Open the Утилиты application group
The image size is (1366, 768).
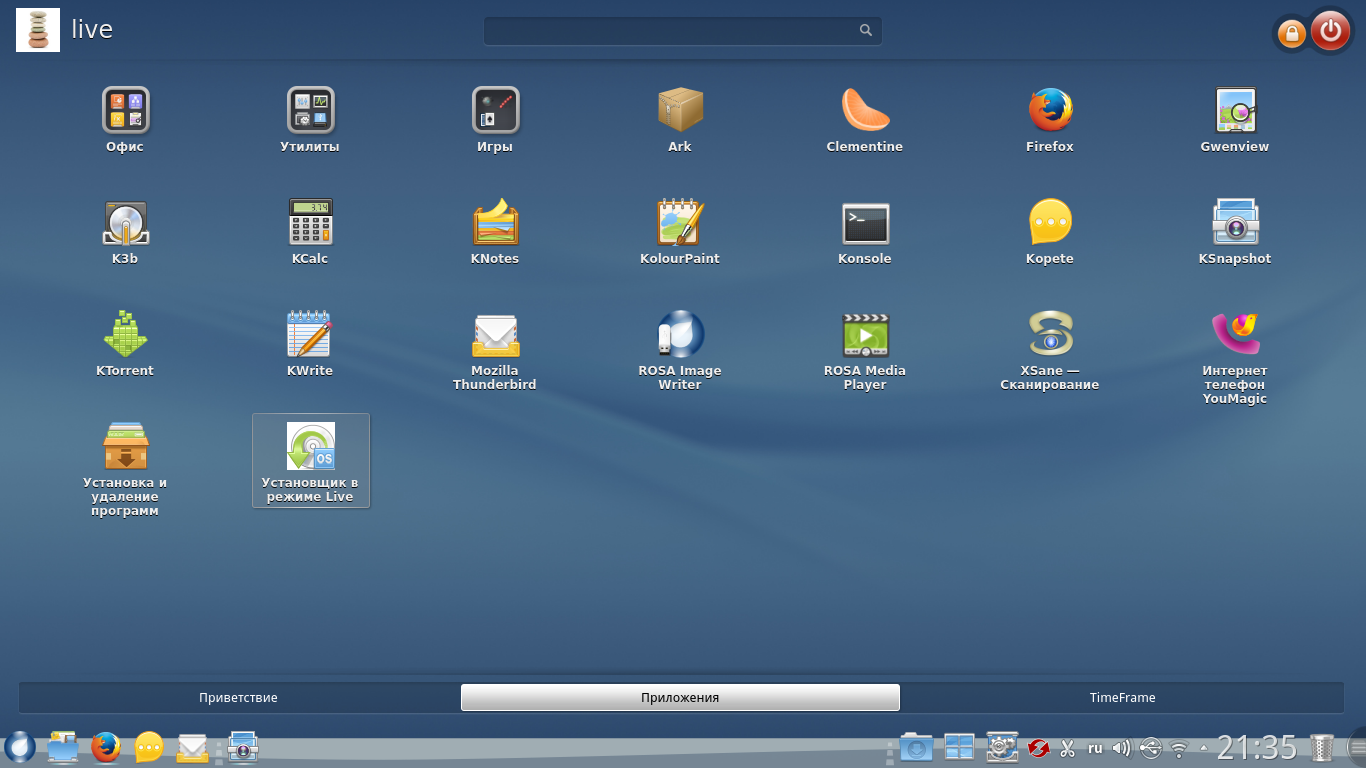coord(310,110)
